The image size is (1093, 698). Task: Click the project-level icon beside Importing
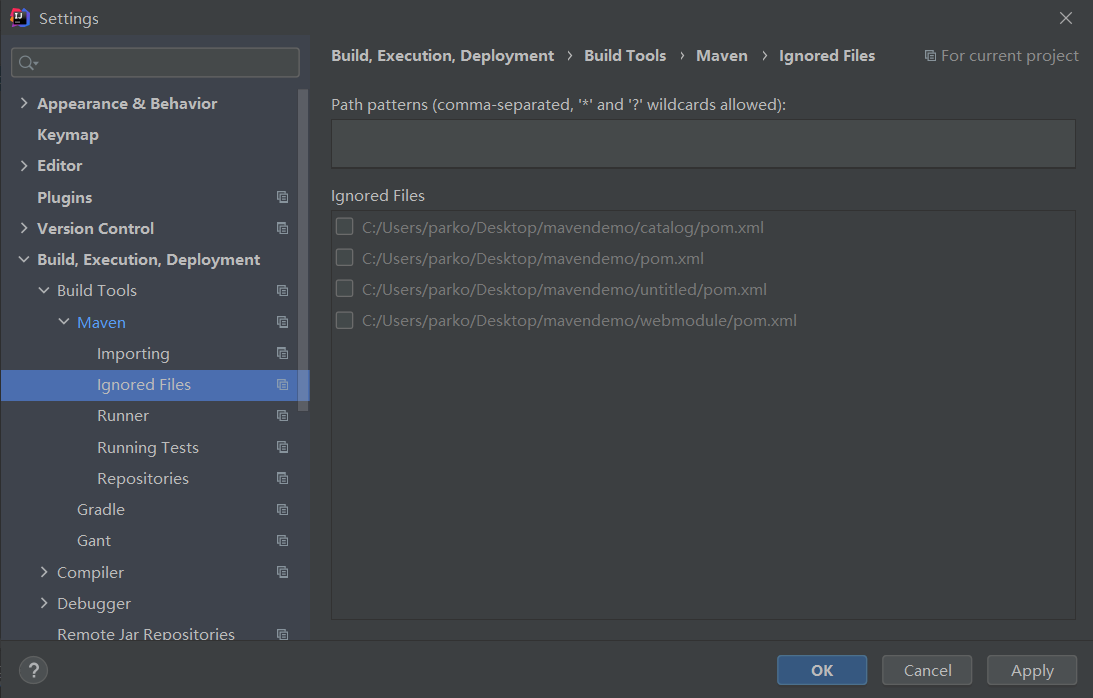pos(282,354)
